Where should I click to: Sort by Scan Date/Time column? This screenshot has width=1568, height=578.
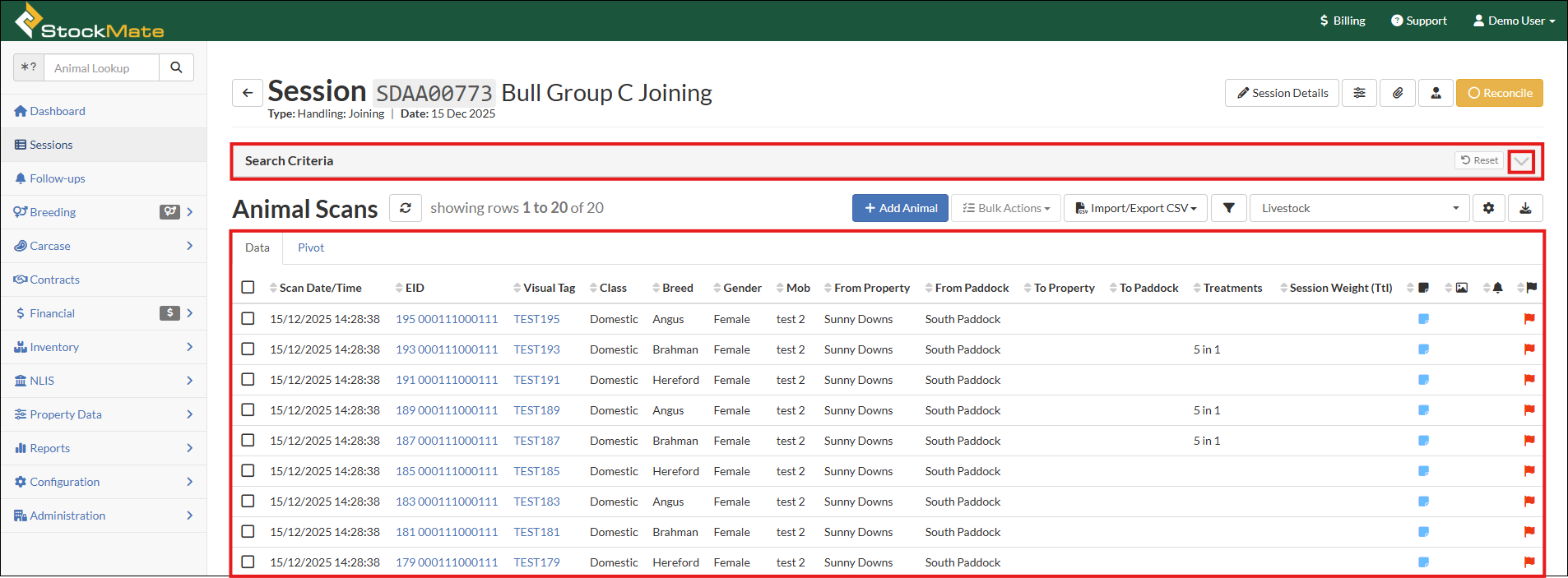316,288
